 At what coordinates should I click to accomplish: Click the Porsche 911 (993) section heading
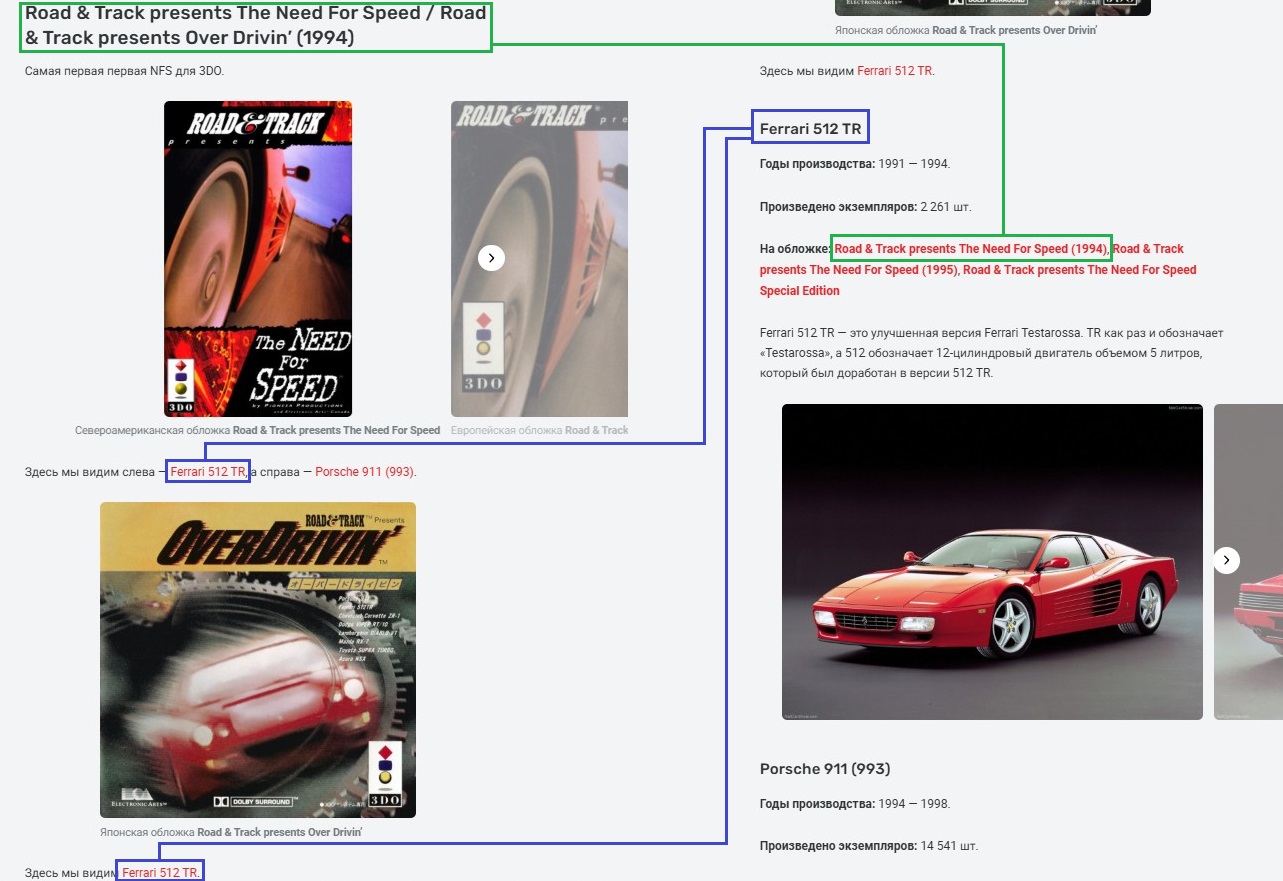(x=824, y=769)
